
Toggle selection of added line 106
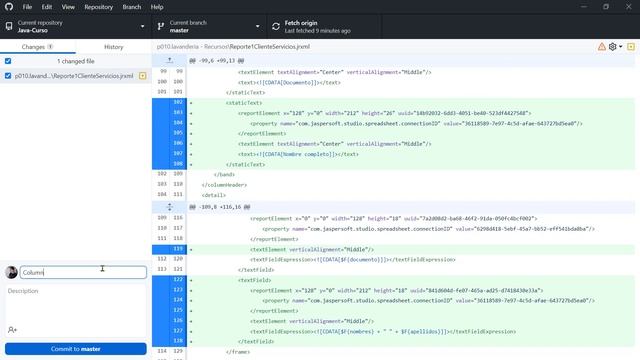tap(169, 144)
